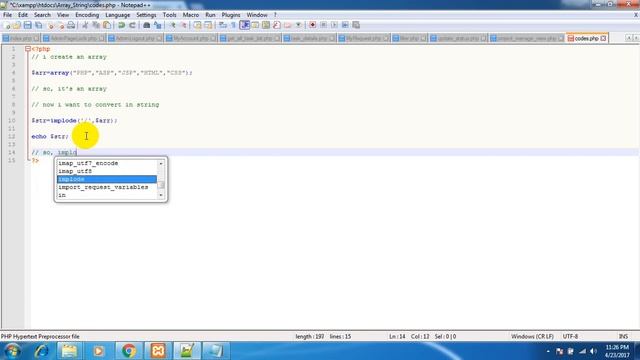Click the UTF-8 encoding status bar entry

pos(570,336)
